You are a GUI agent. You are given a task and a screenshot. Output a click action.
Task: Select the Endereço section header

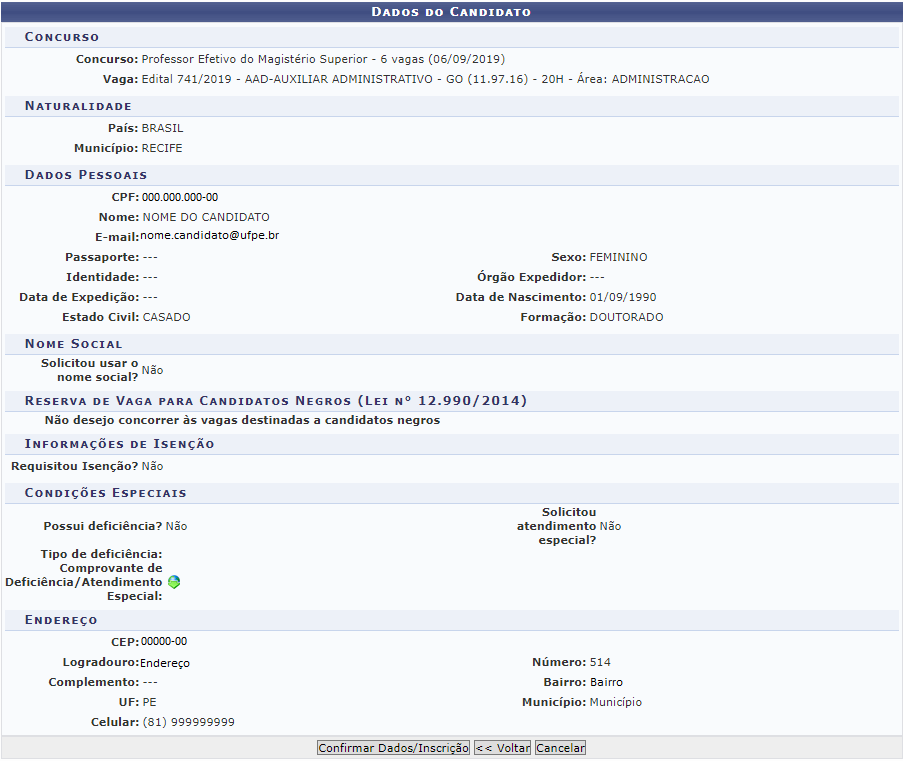pos(61,621)
